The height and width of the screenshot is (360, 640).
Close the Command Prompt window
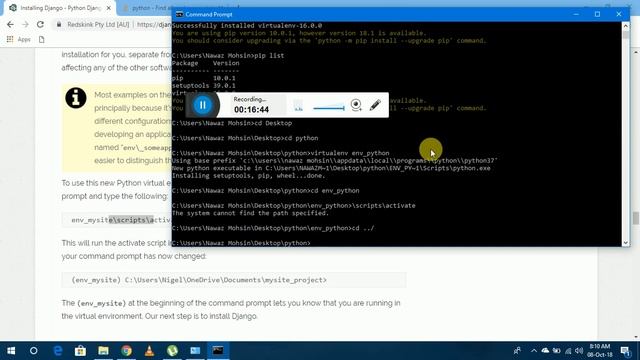click(x=619, y=14)
